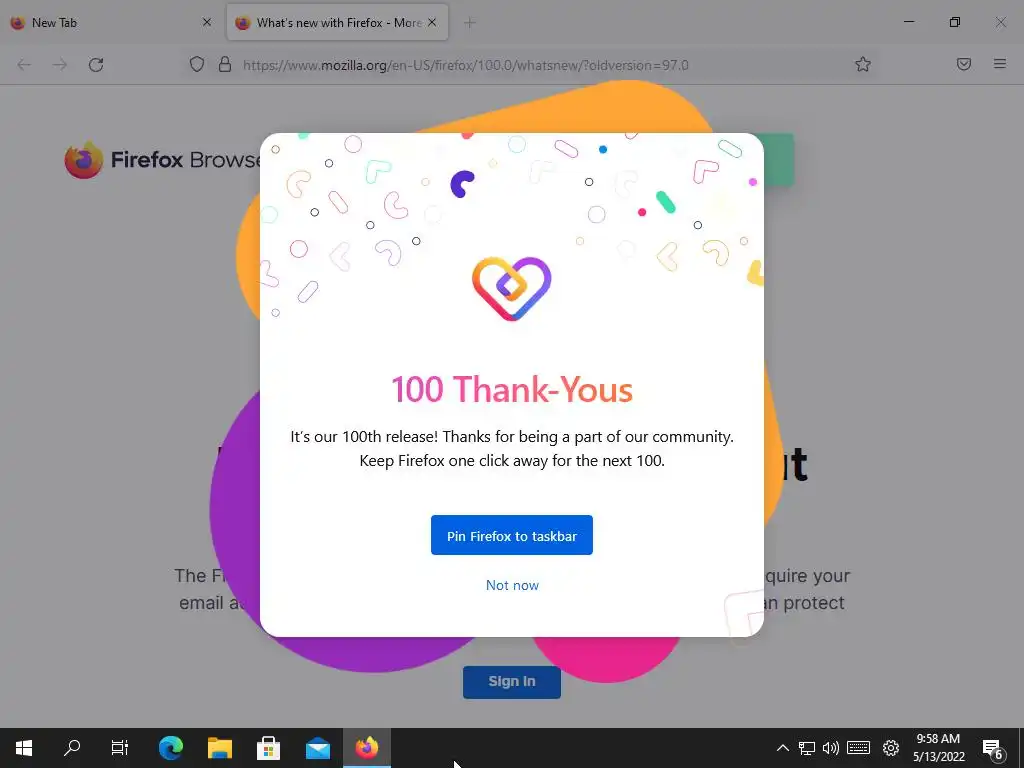Open the Save to Pocket icon

(x=963, y=64)
